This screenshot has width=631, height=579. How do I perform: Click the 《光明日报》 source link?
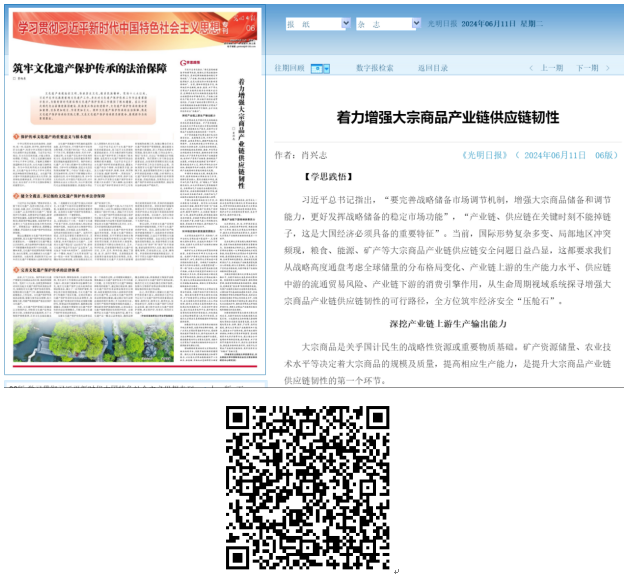tap(487, 156)
